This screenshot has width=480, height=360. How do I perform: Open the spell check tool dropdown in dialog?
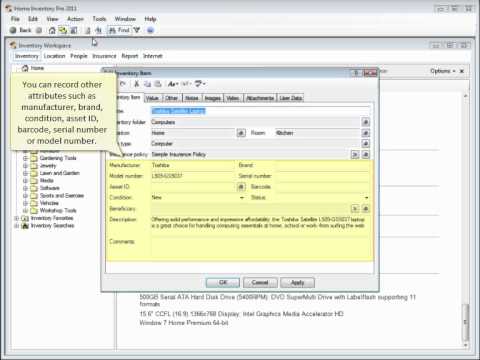(200, 84)
